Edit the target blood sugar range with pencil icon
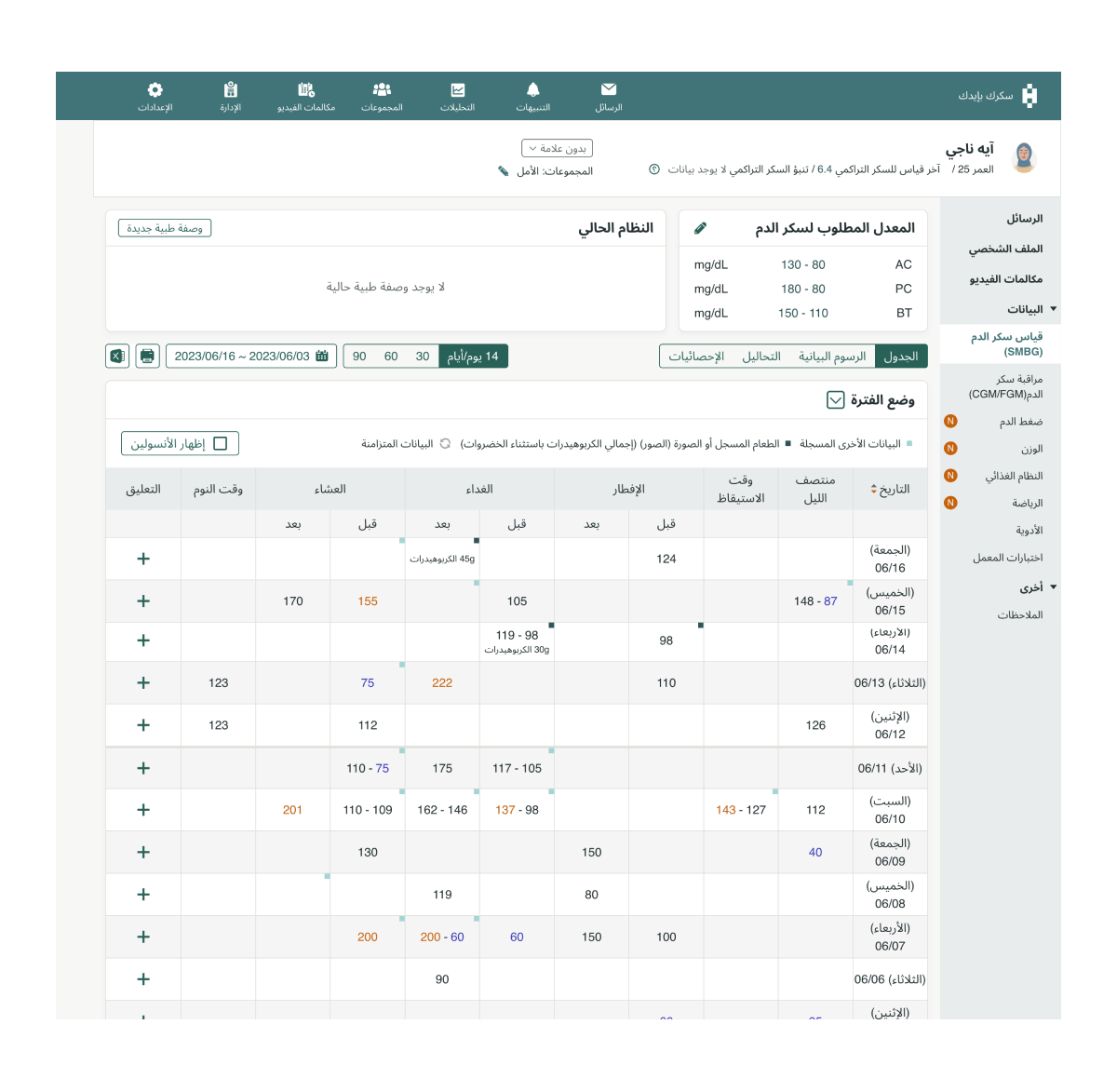This screenshot has width=1117, height=1092. click(701, 228)
